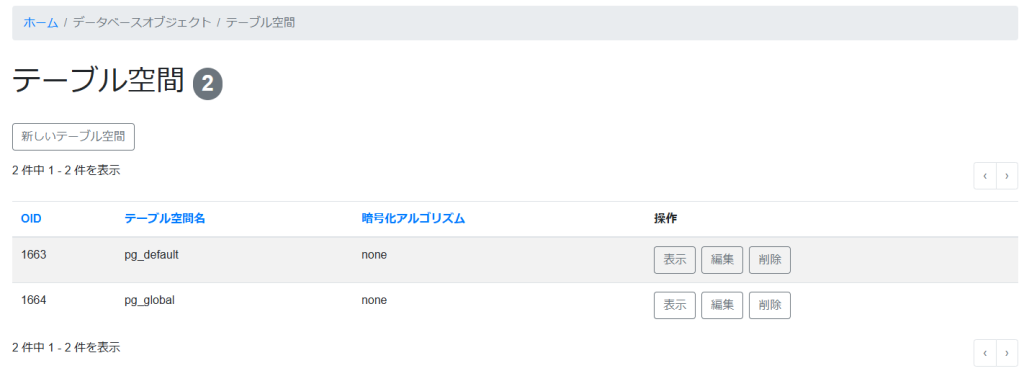Click the 操作 column header
This screenshot has height=376, width=1024.
665,219
